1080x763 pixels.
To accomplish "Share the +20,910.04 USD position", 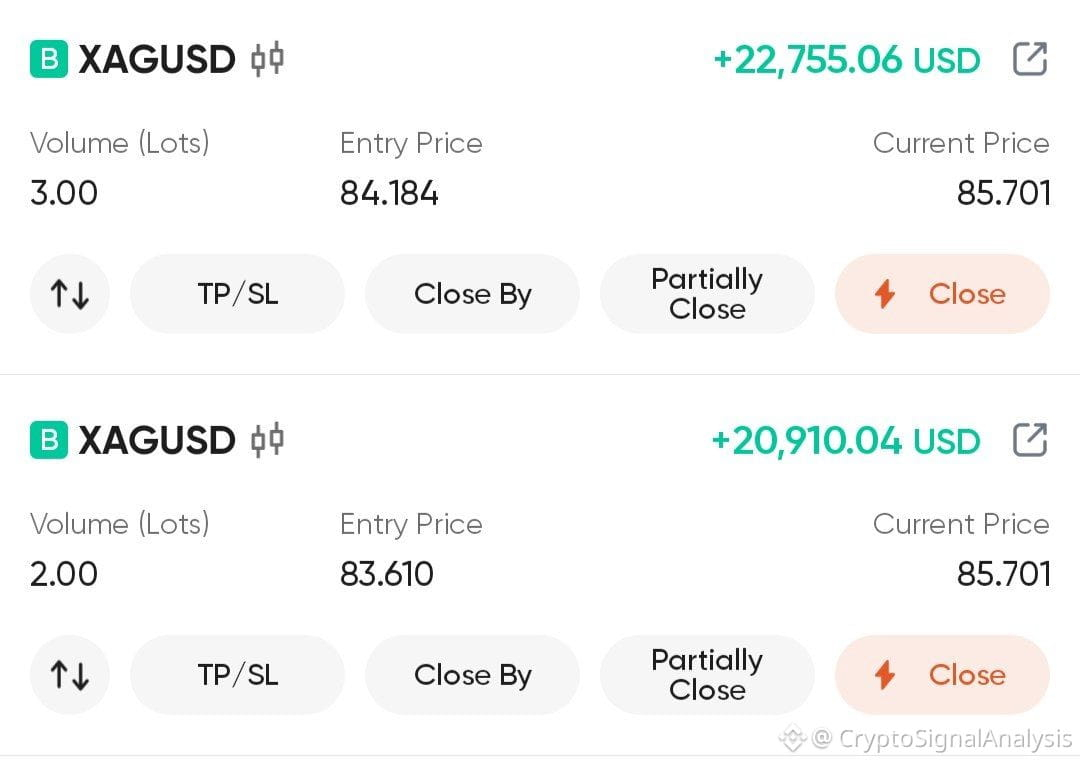I will [x=1030, y=439].
